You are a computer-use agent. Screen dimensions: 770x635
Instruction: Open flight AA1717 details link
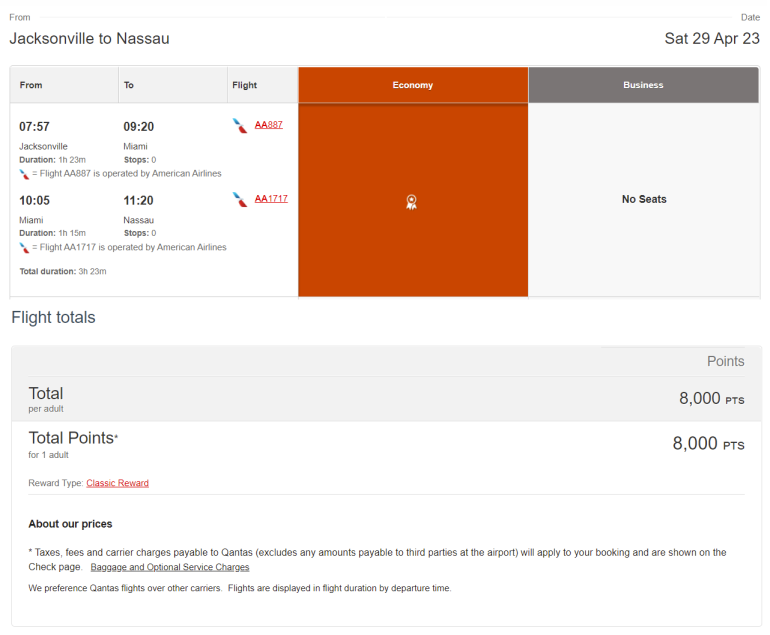[x=271, y=199]
